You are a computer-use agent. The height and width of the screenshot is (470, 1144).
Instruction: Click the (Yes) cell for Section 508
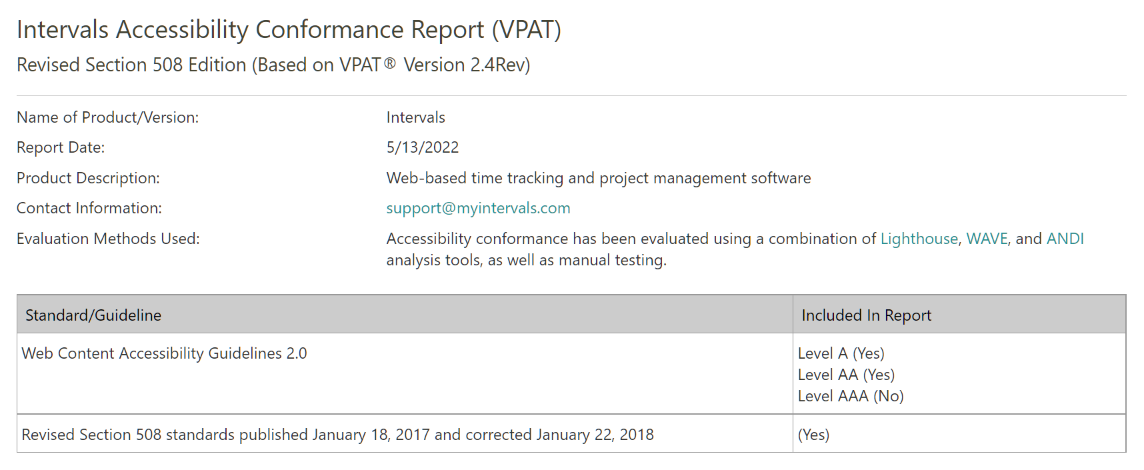point(813,435)
